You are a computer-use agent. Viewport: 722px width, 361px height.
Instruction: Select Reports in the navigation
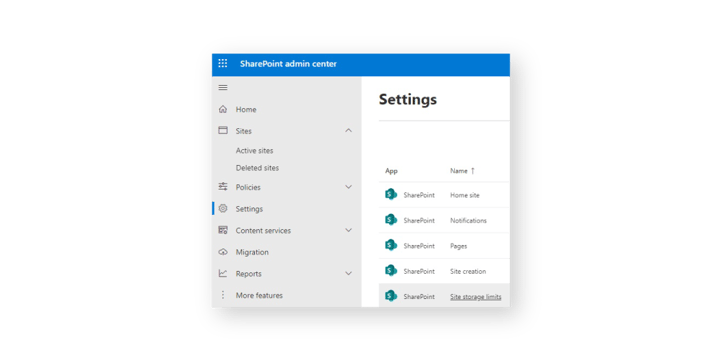(x=249, y=274)
